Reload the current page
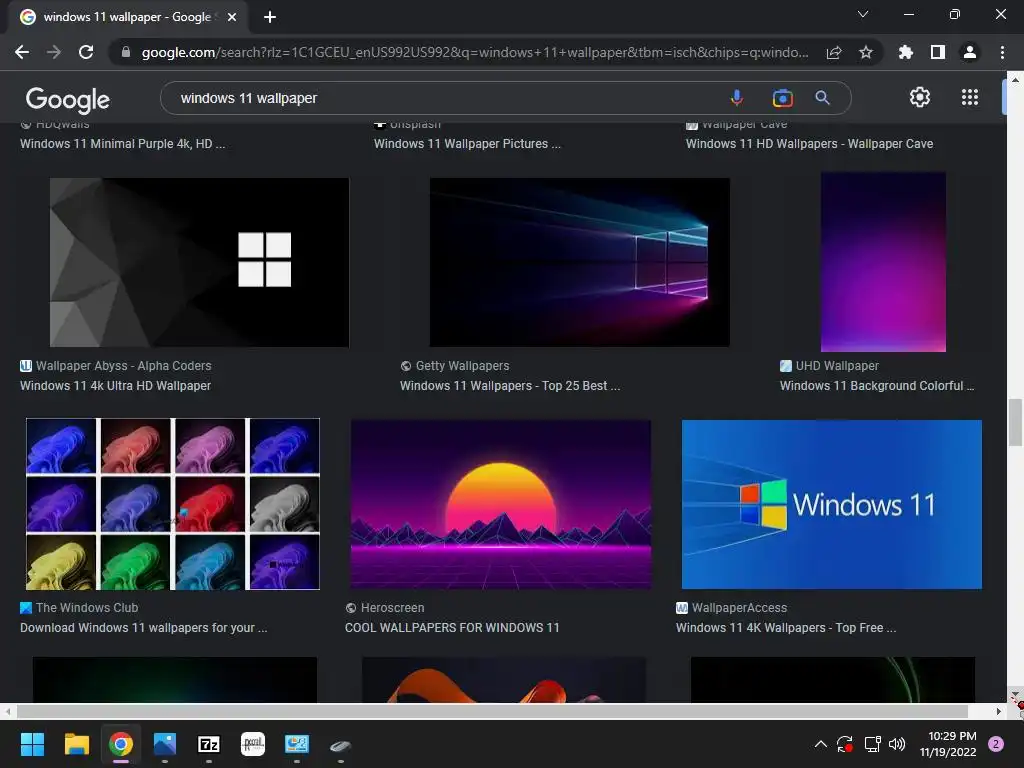The height and width of the screenshot is (768, 1024). tap(86, 52)
